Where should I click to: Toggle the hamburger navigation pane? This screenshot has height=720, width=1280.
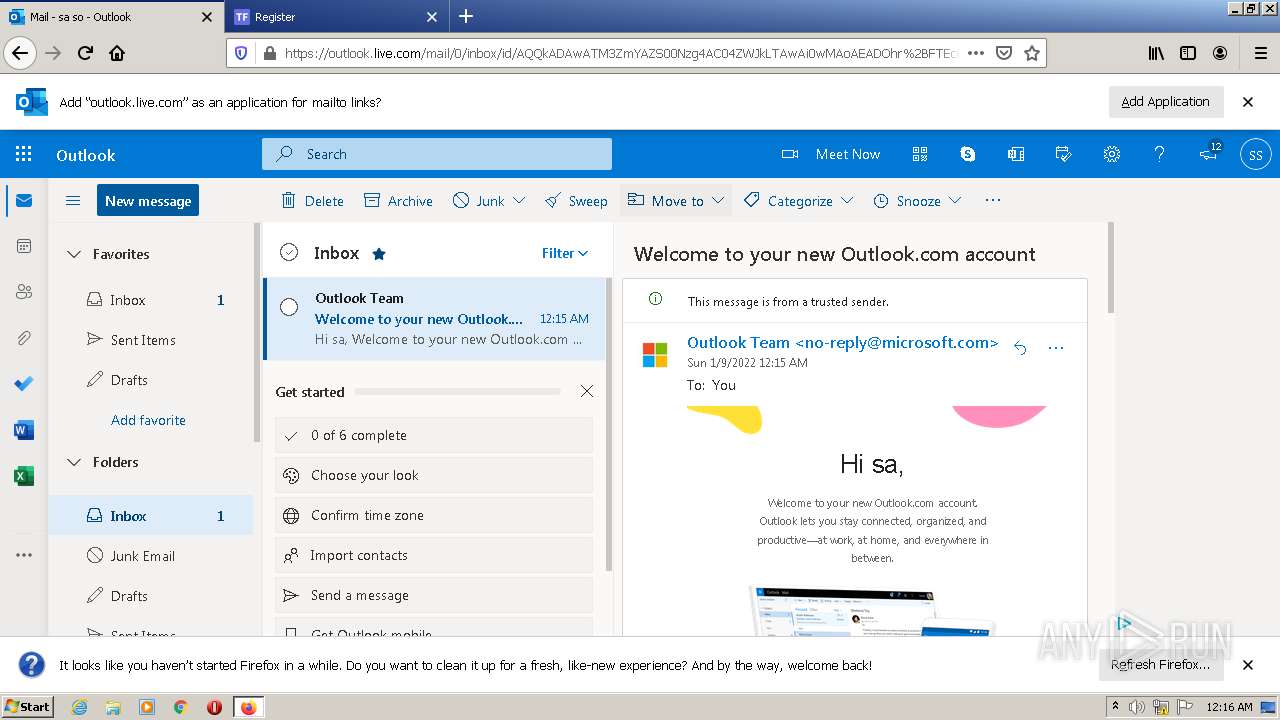tap(72, 200)
